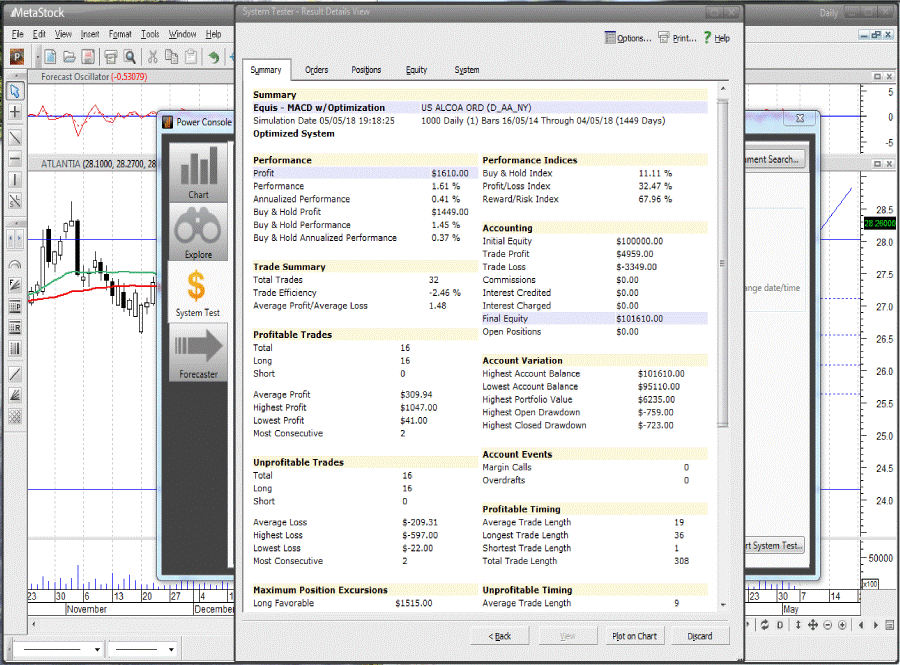Switch to the System tab
The height and width of the screenshot is (665, 900).
[467, 70]
